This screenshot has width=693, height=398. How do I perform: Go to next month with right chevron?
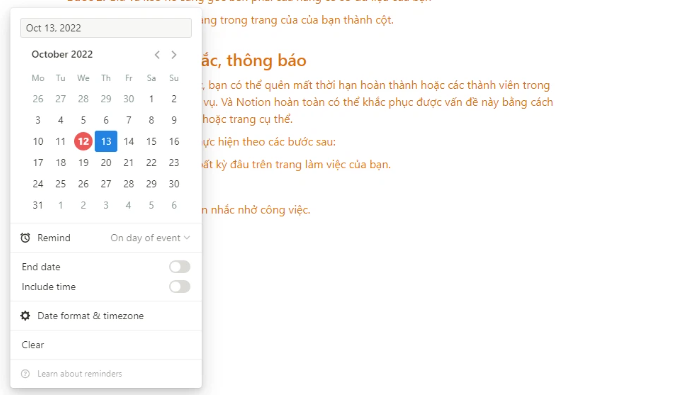pos(174,55)
